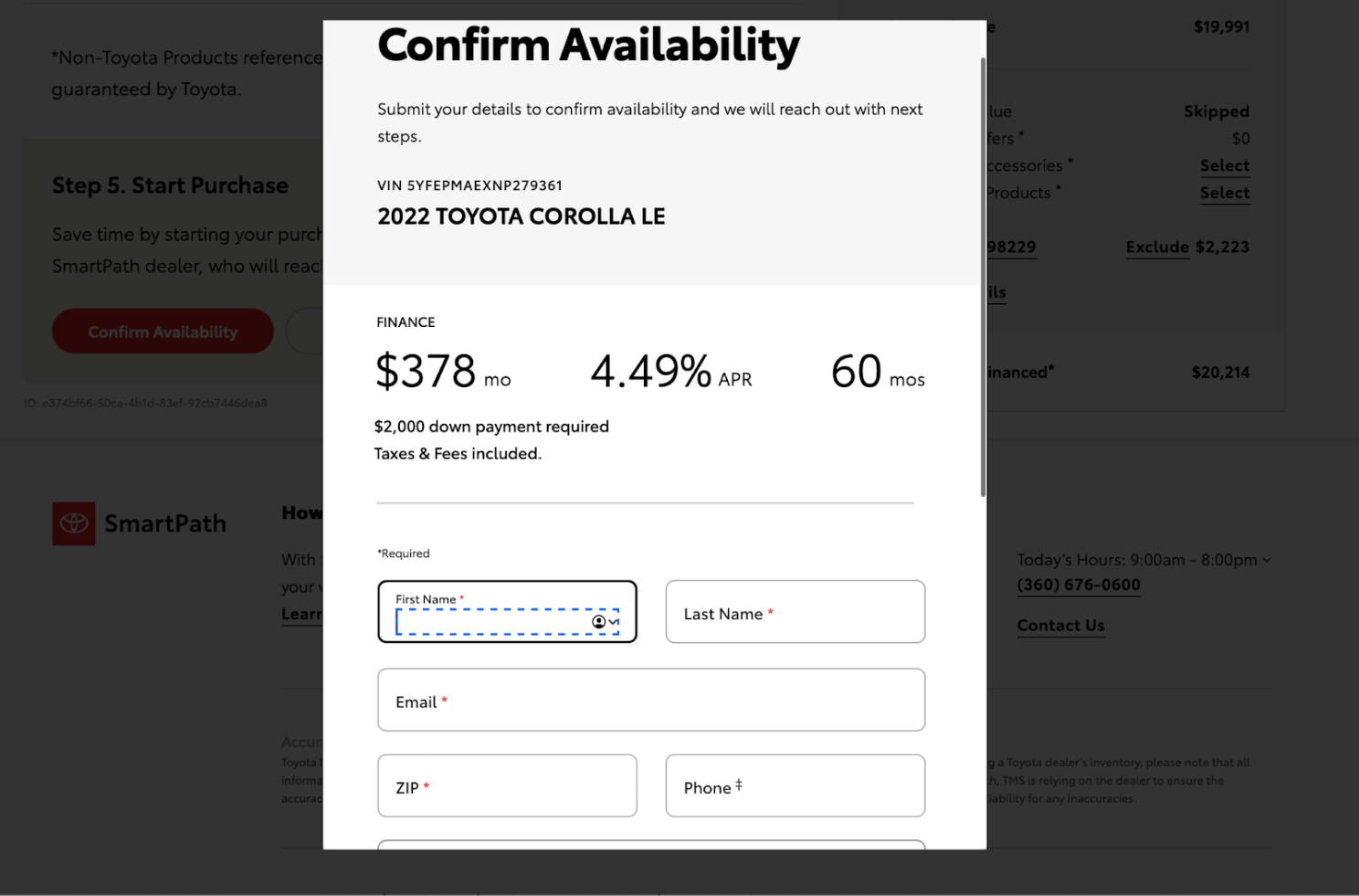The image size is (1359, 896).
Task: Expand Today's Hours chevron
Action: coord(1267,560)
